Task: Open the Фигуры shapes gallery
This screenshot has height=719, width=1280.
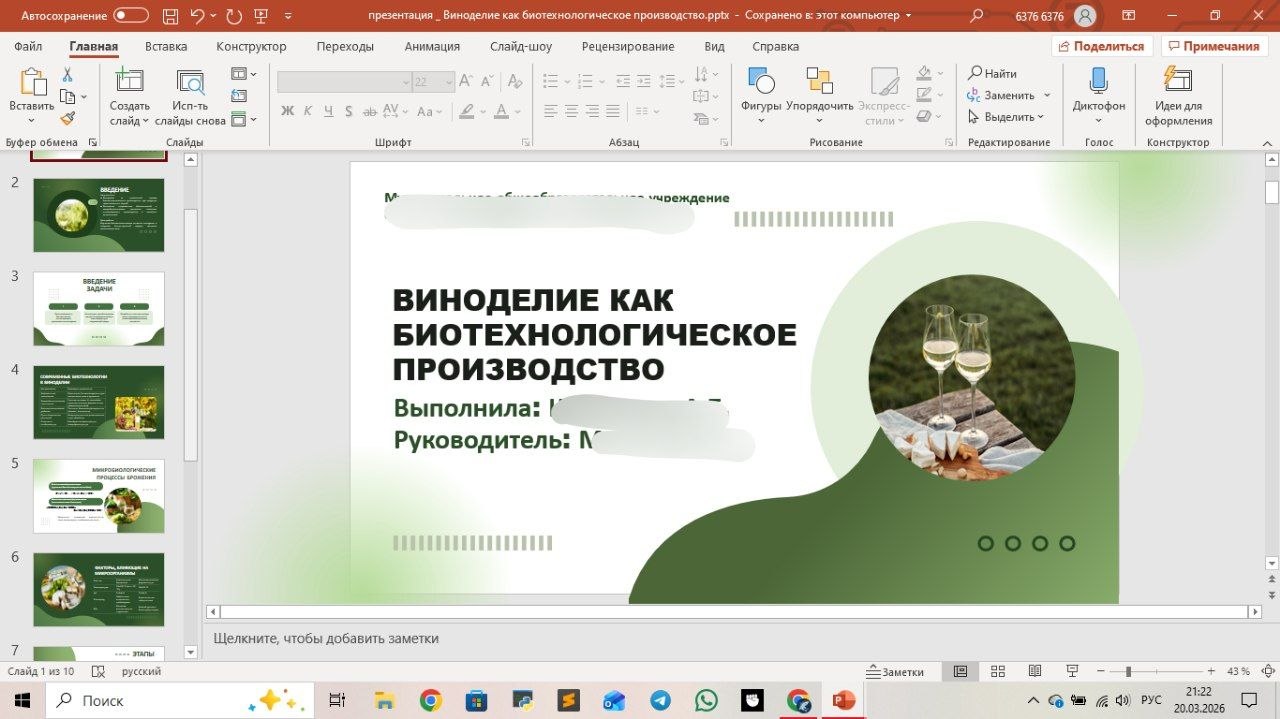Action: point(761,97)
